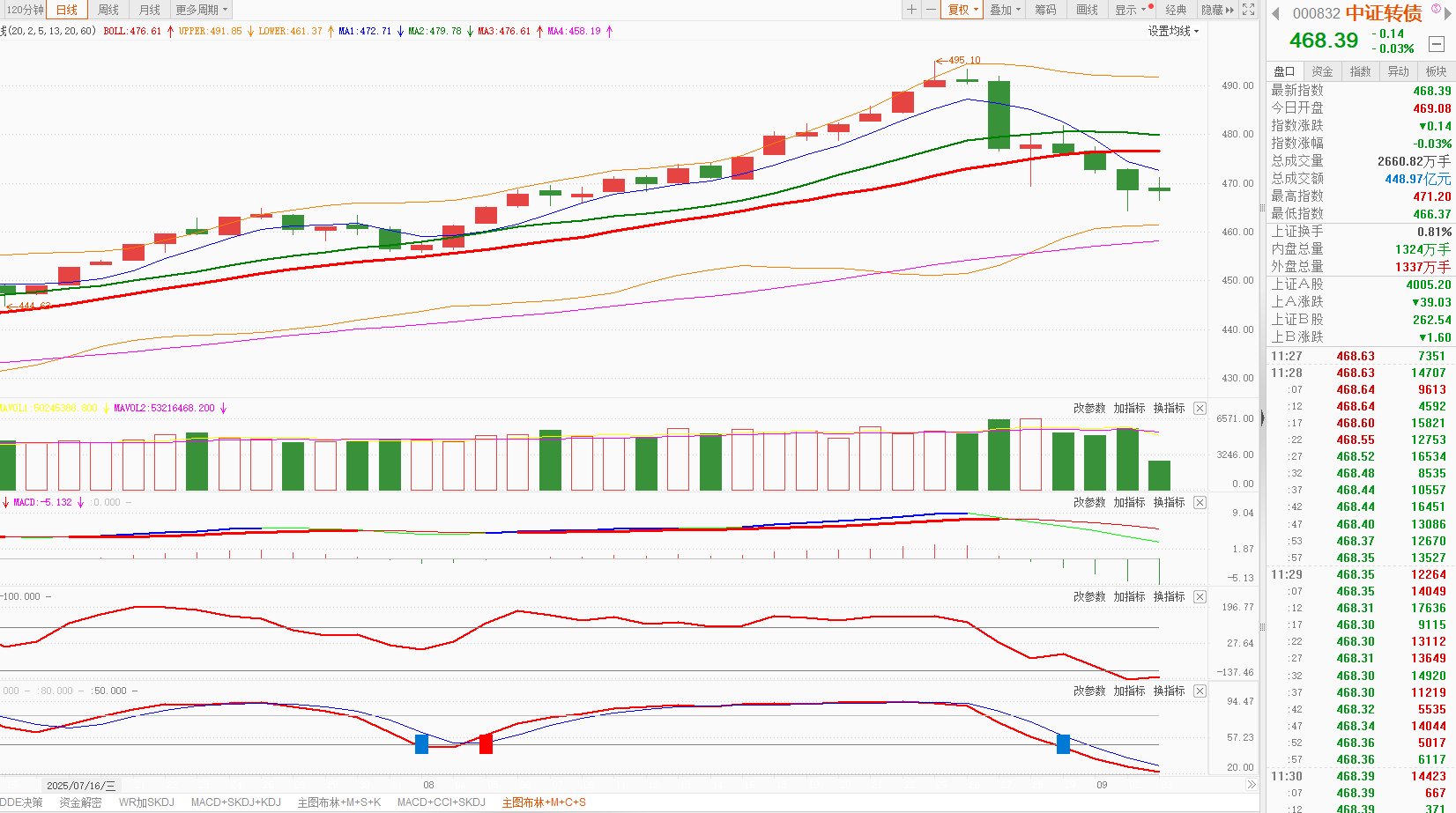Screen dimensions: 1456x813
Task: Select 主图布林+M+S+K template
Action: 339,802
